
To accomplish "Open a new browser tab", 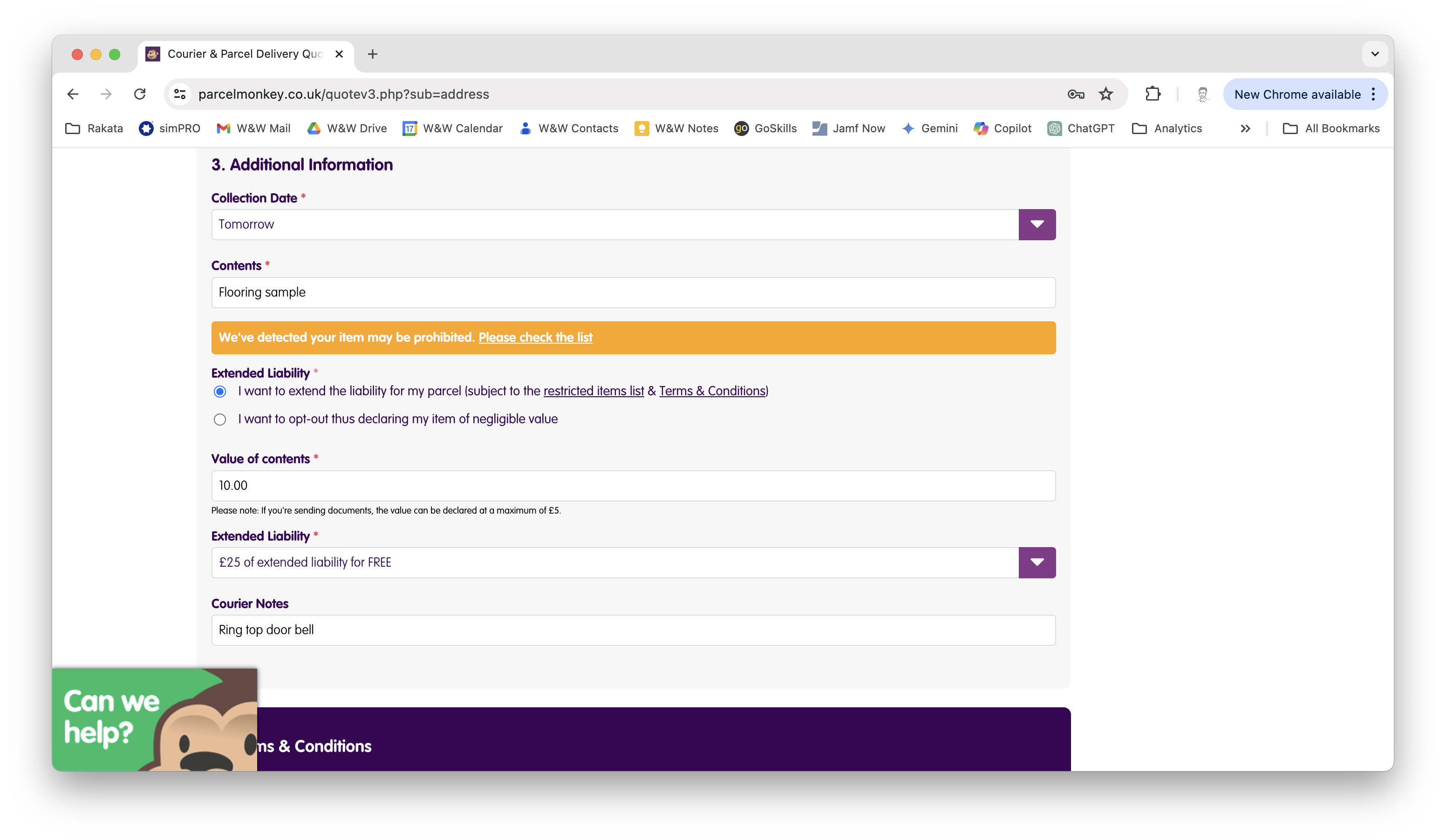I will click(x=372, y=54).
